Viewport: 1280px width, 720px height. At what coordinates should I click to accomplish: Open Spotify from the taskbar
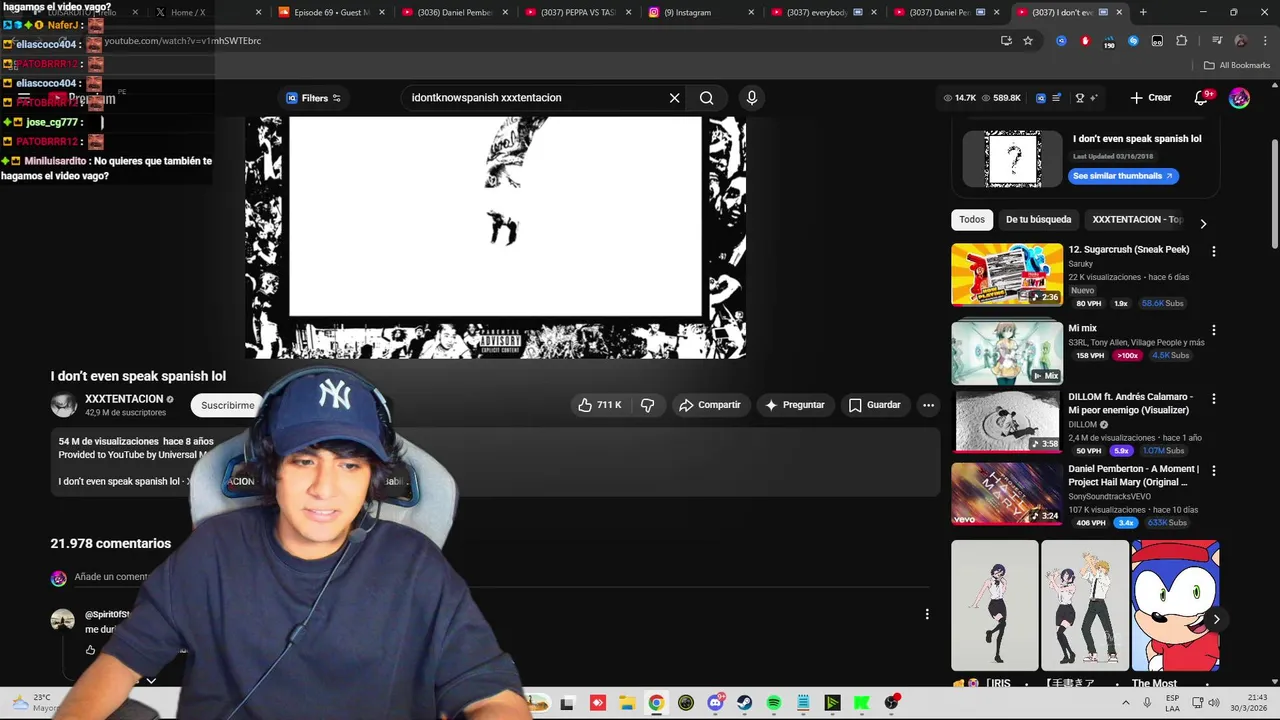click(x=774, y=703)
